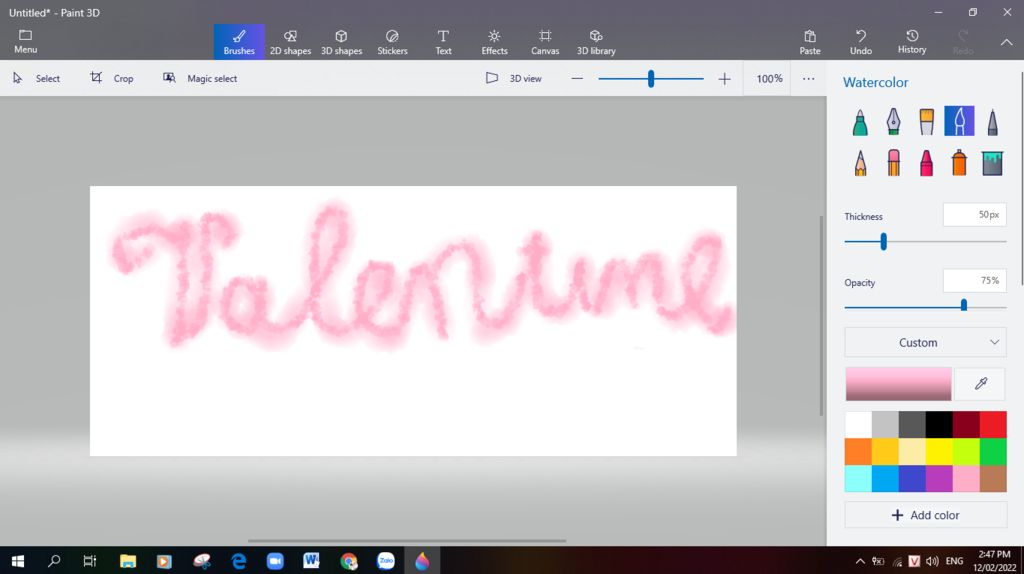This screenshot has height=574, width=1024.
Task: Choose the Crop tool
Action: (112, 78)
